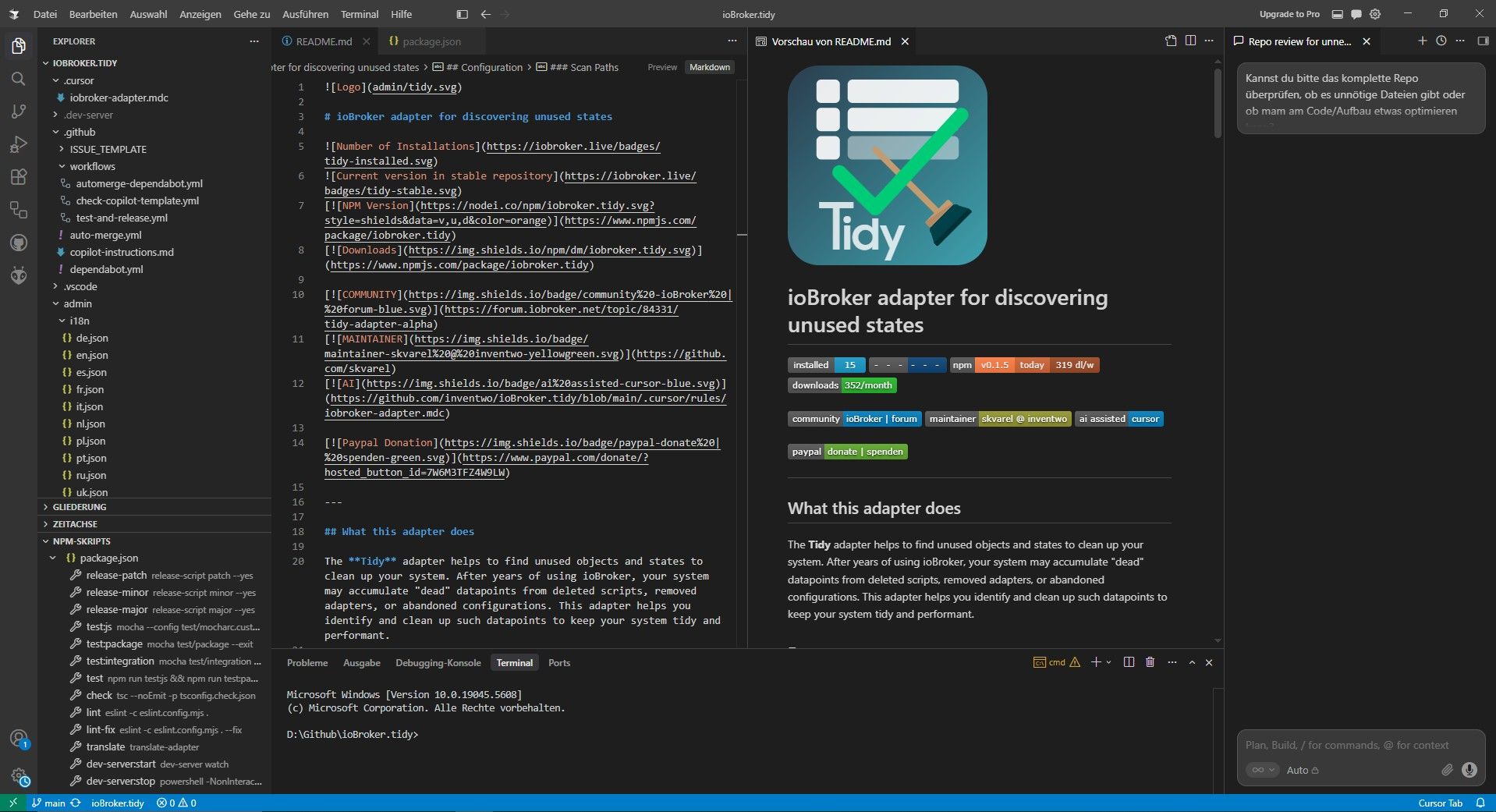
Task: Start a new chat with the plus icon
Action: (x=1422, y=41)
